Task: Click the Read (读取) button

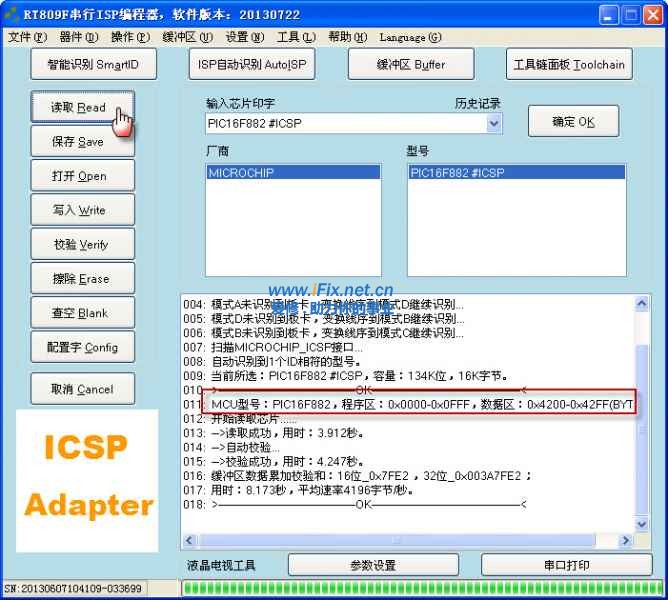Action: pyautogui.click(x=78, y=108)
